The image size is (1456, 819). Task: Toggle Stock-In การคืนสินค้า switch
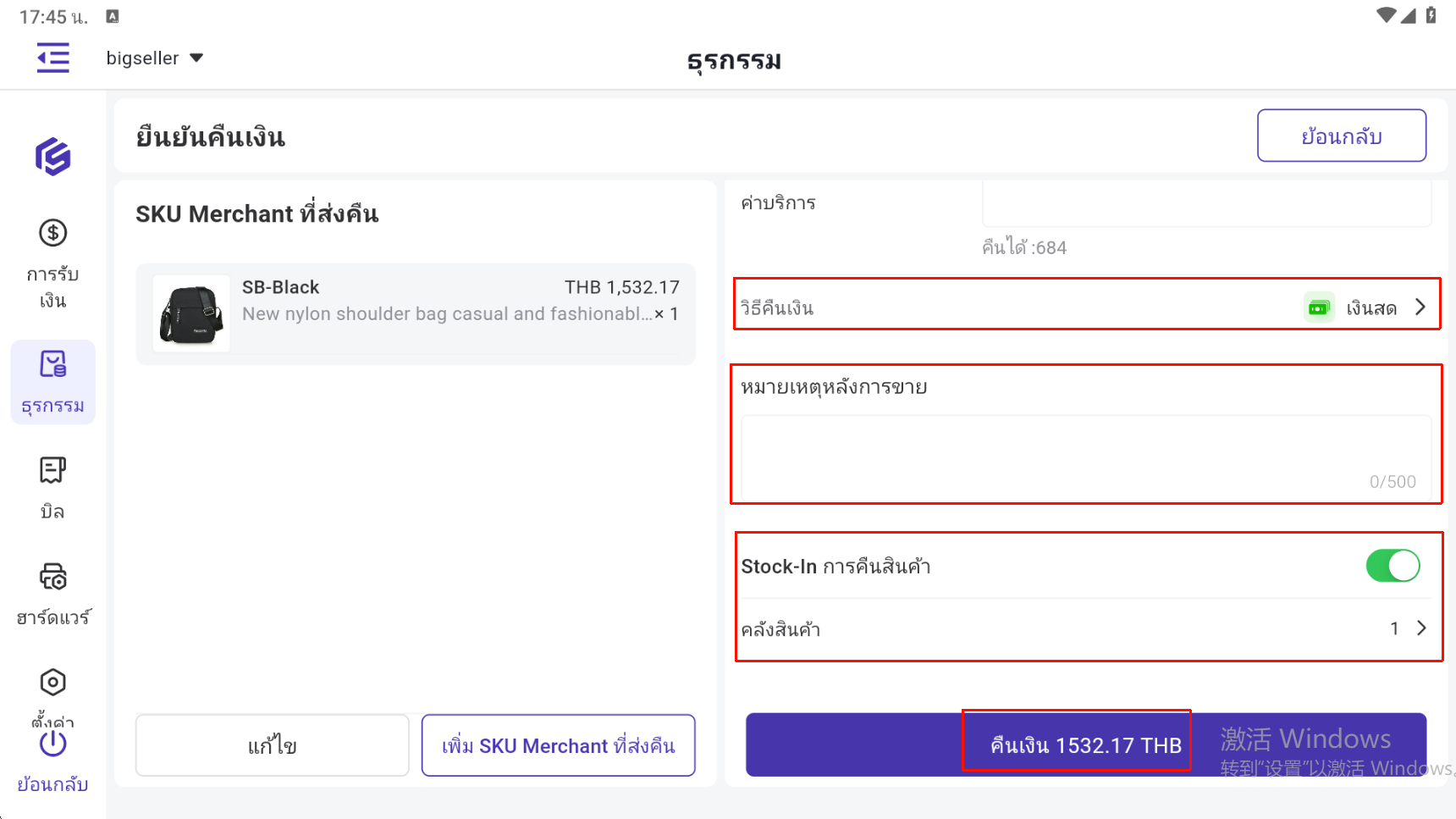[x=1393, y=566]
